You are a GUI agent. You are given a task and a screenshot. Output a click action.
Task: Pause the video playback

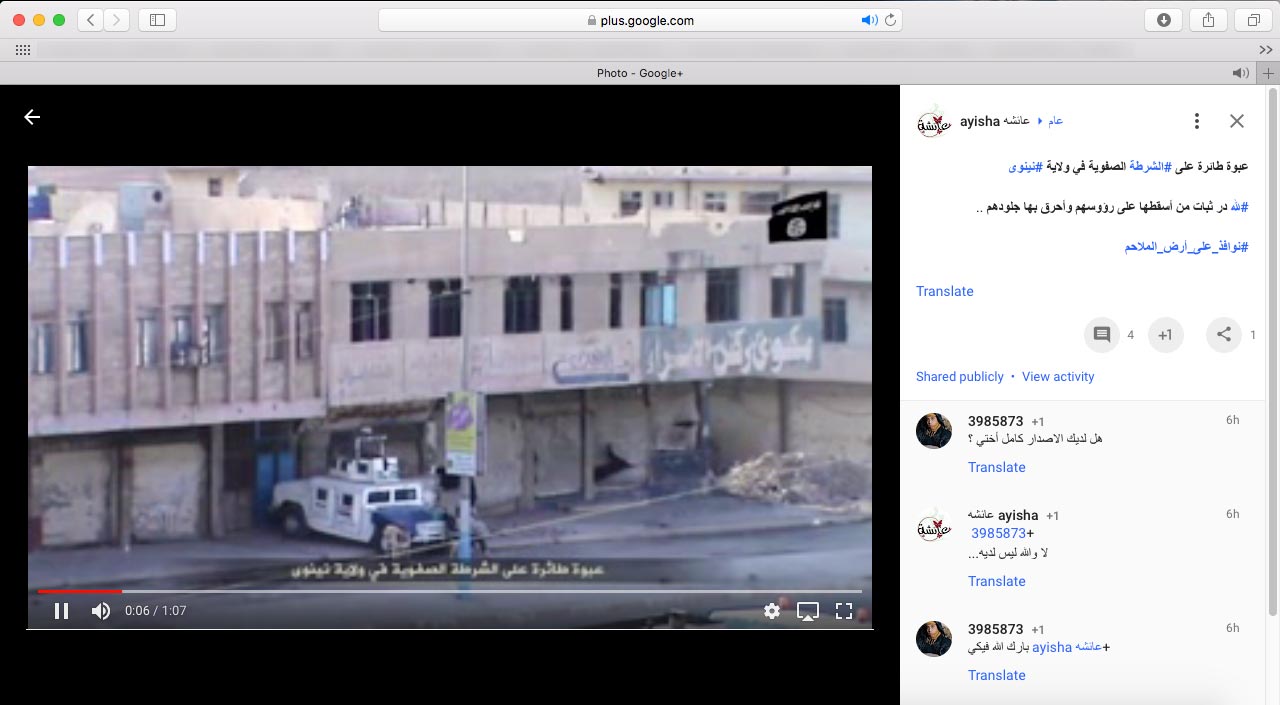[61, 611]
